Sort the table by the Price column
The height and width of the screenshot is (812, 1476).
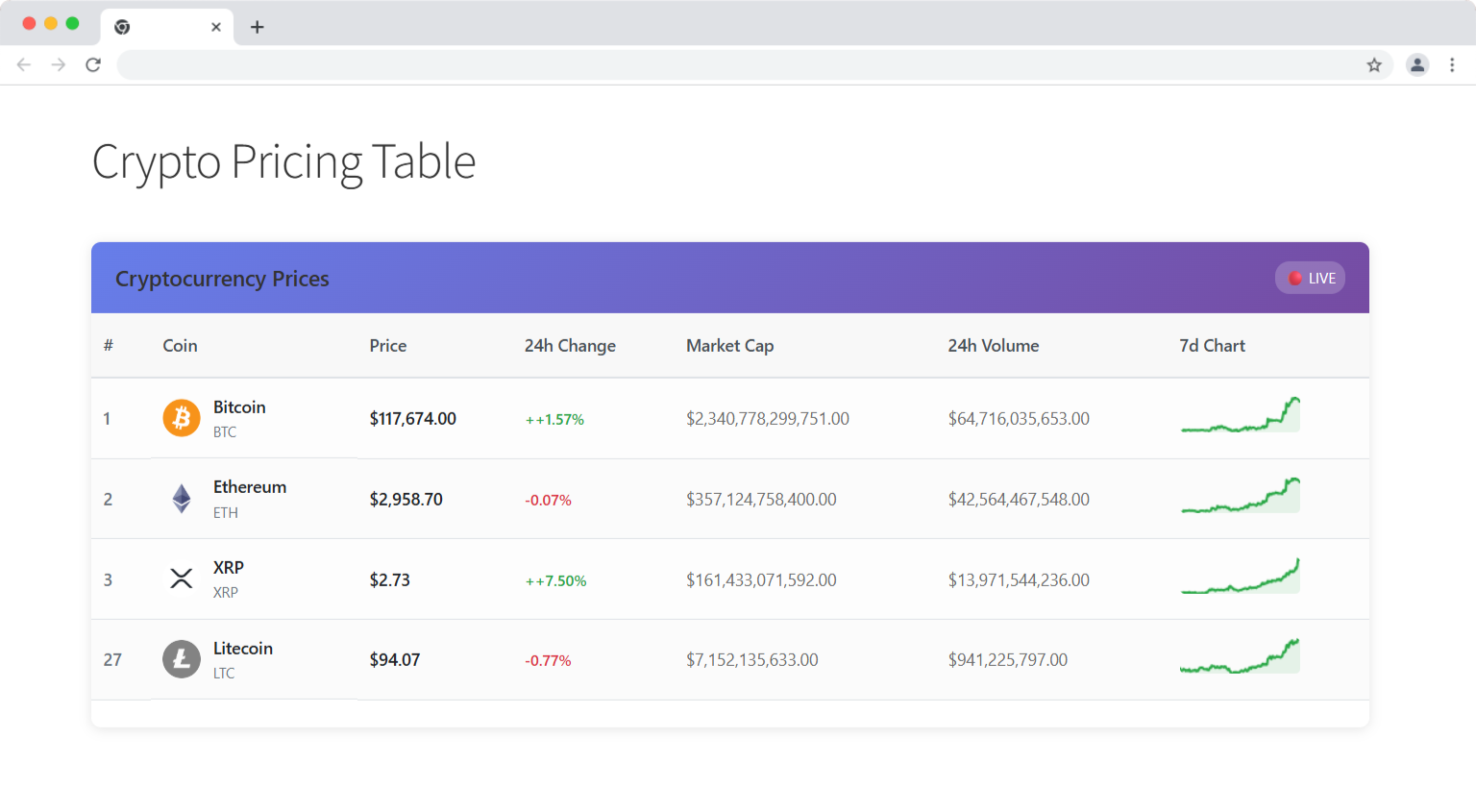(387, 345)
